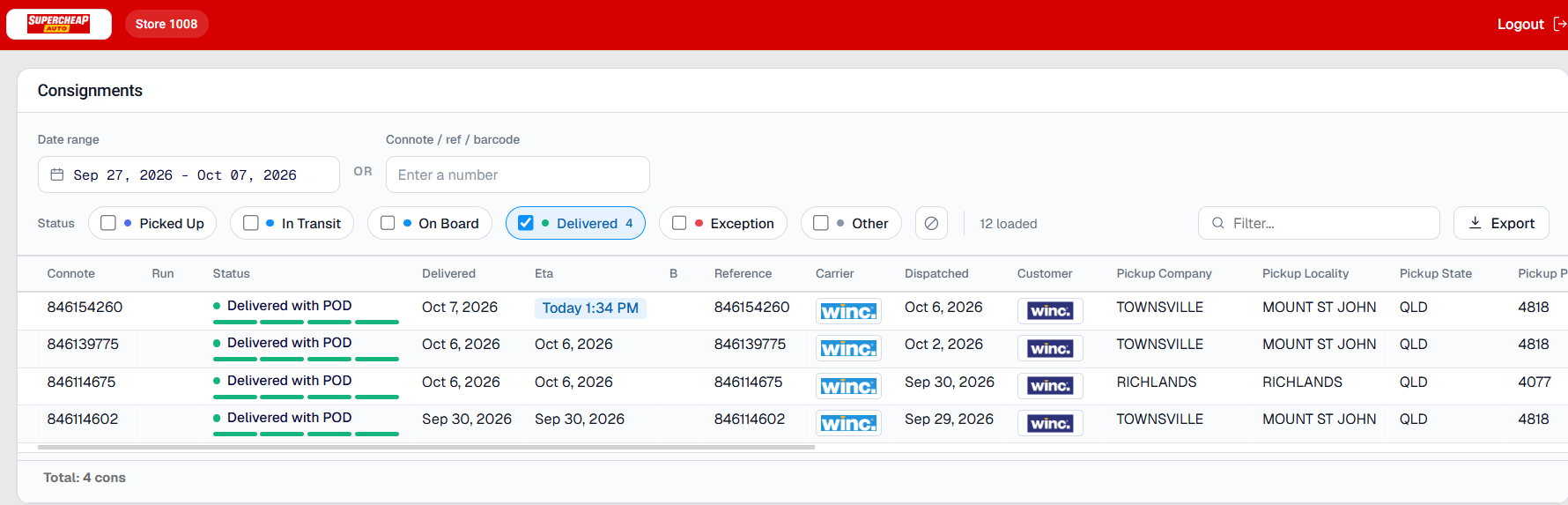Click the Supercheap Auto logo

[58, 24]
